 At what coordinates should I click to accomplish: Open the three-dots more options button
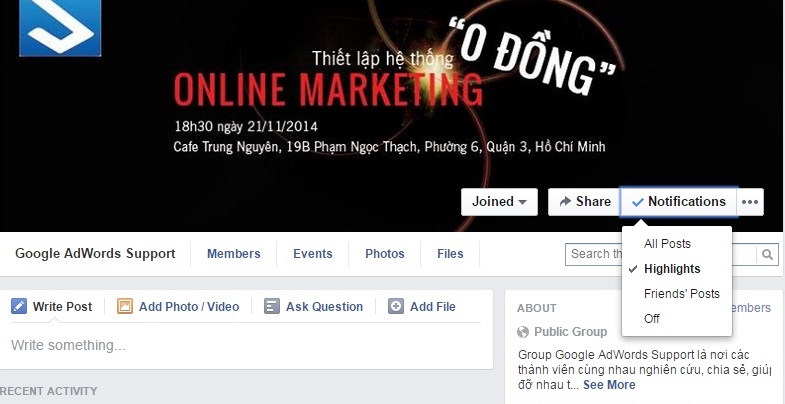[x=749, y=202]
